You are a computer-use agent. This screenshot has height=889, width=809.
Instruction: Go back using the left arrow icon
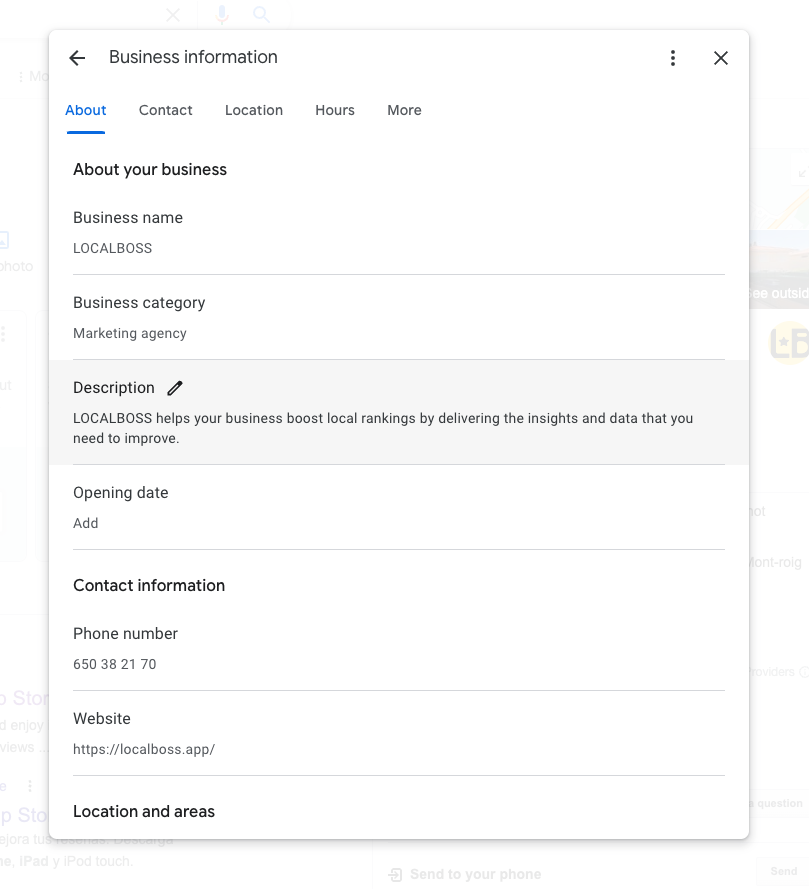77,58
